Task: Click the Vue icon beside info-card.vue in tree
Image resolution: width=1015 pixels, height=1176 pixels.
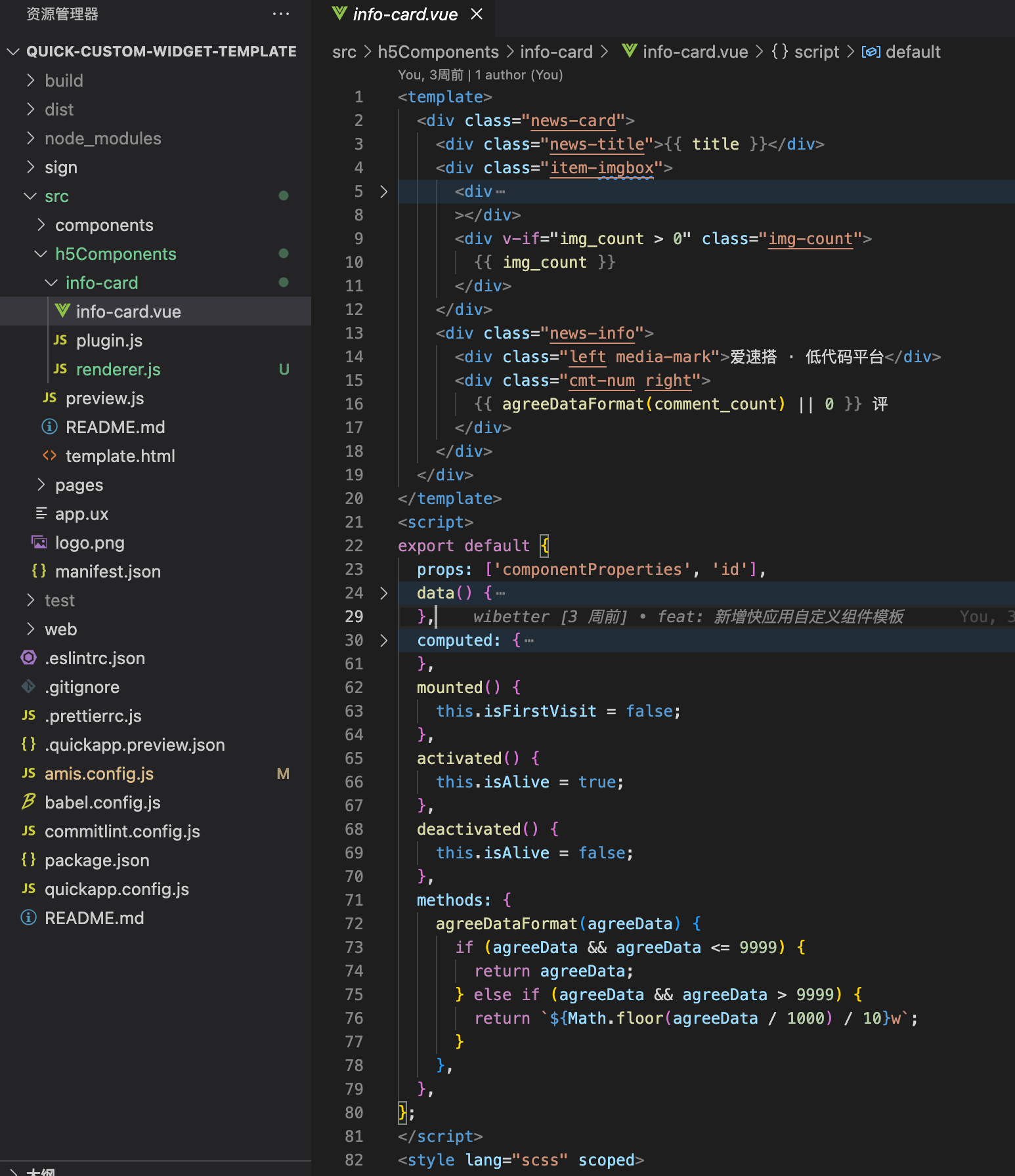Action: [x=62, y=311]
